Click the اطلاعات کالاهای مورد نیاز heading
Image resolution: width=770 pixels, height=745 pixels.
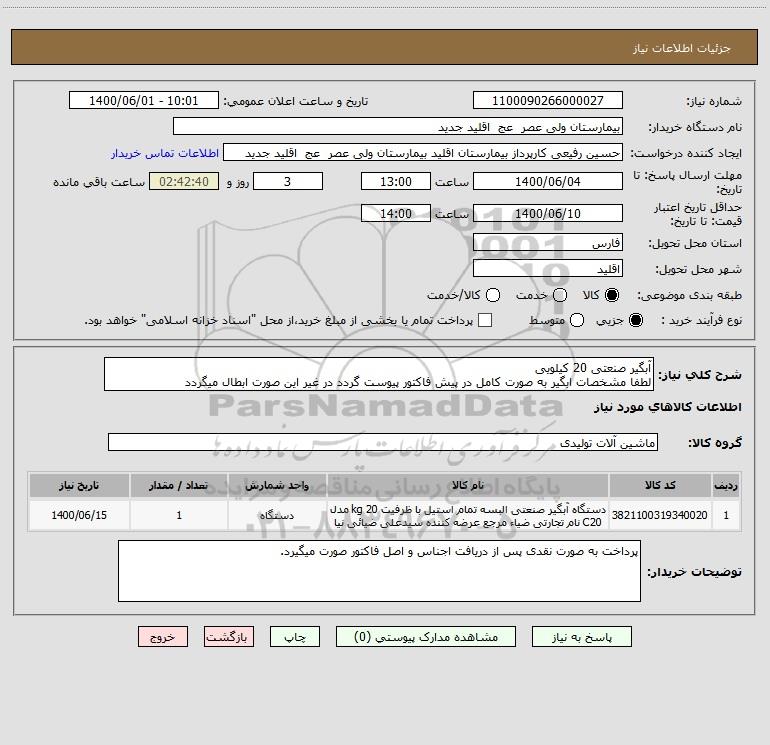click(x=667, y=407)
